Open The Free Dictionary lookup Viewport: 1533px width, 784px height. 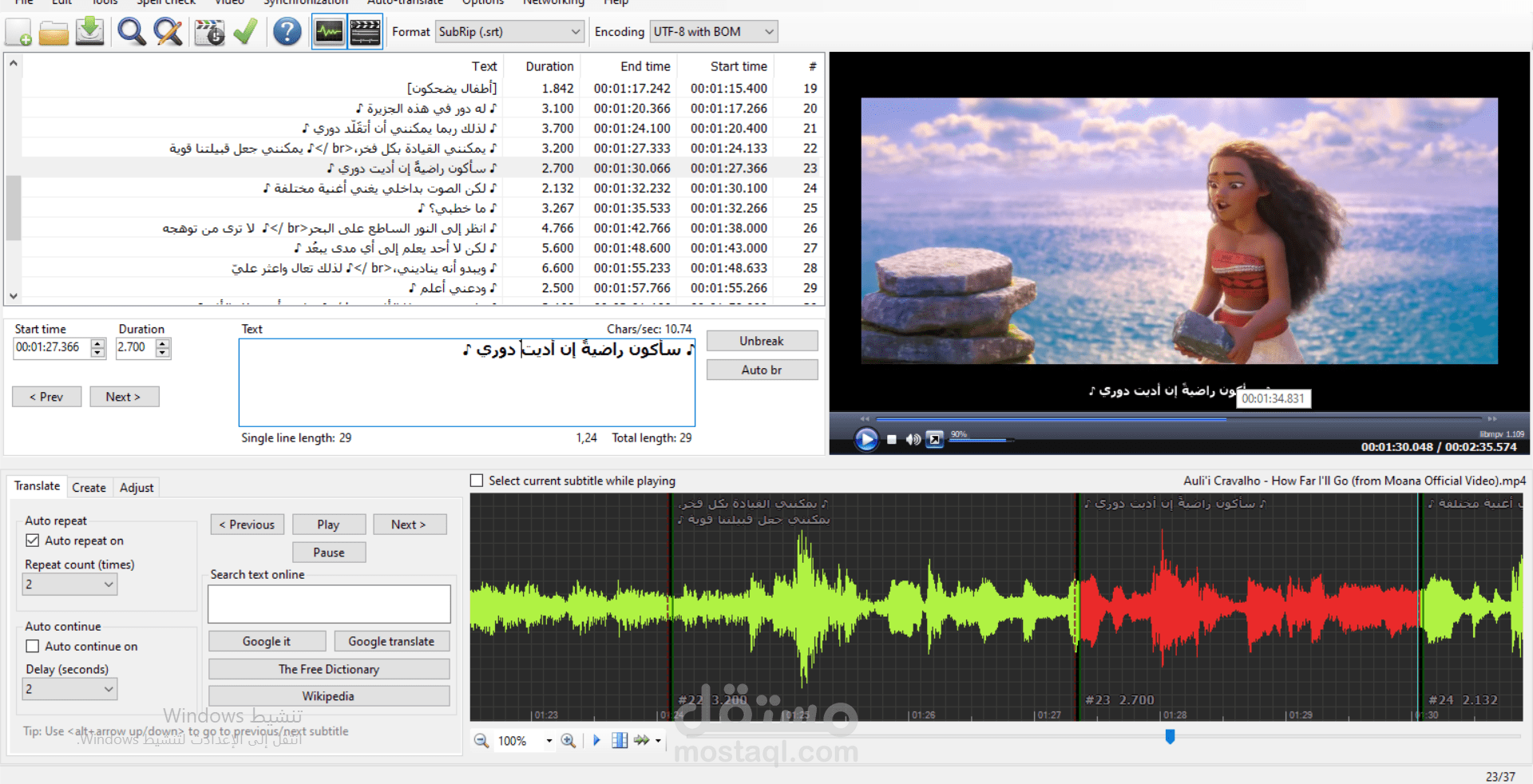[329, 669]
